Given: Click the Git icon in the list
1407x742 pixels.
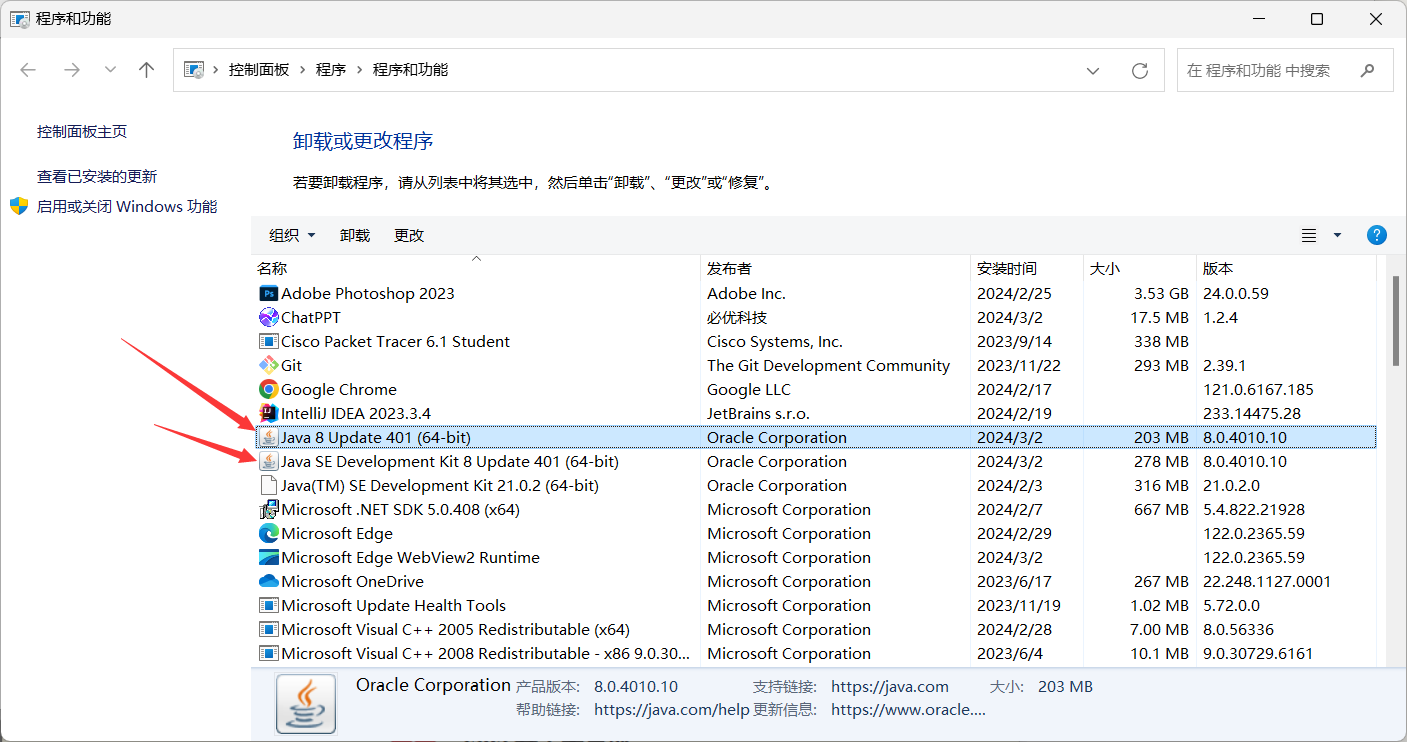Looking at the screenshot, I should (x=268, y=365).
